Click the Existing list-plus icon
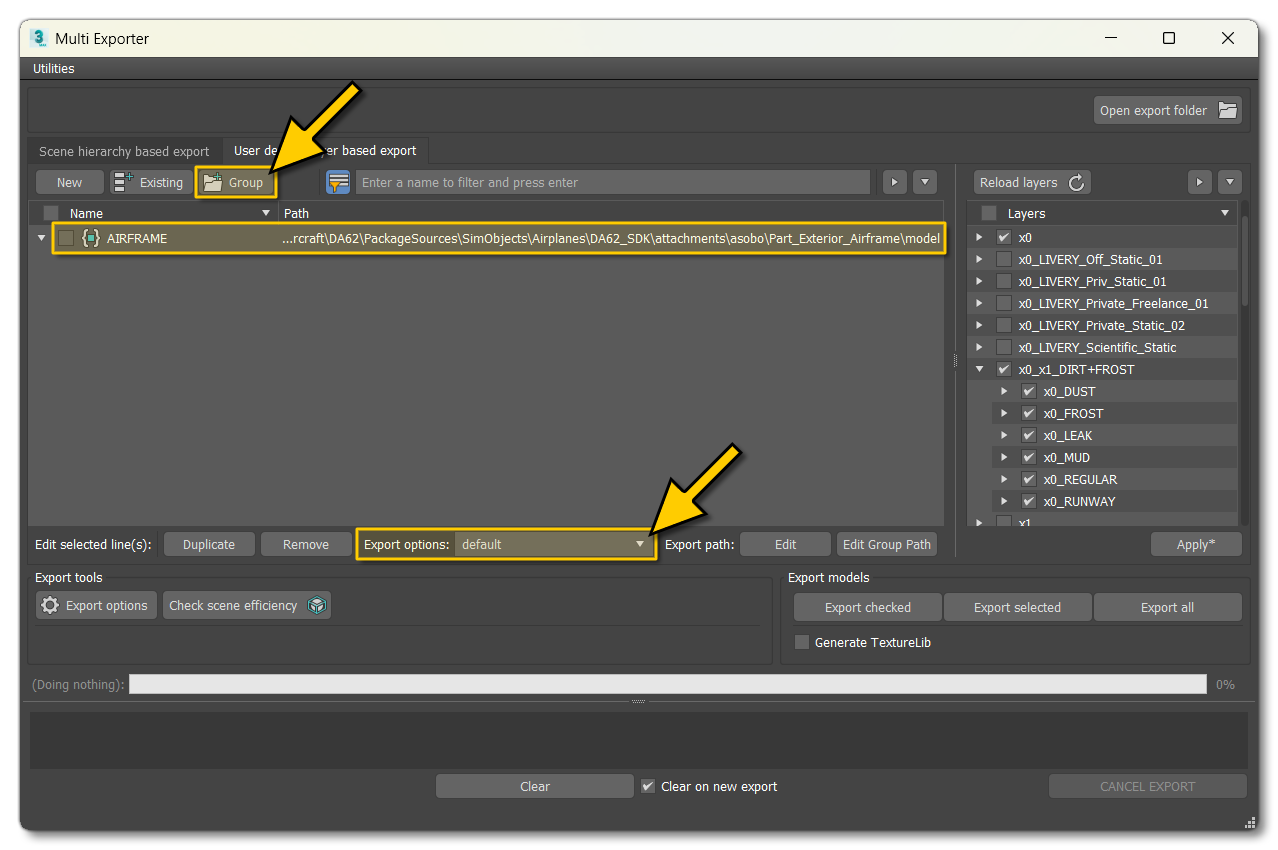The image size is (1278, 850). click(123, 182)
